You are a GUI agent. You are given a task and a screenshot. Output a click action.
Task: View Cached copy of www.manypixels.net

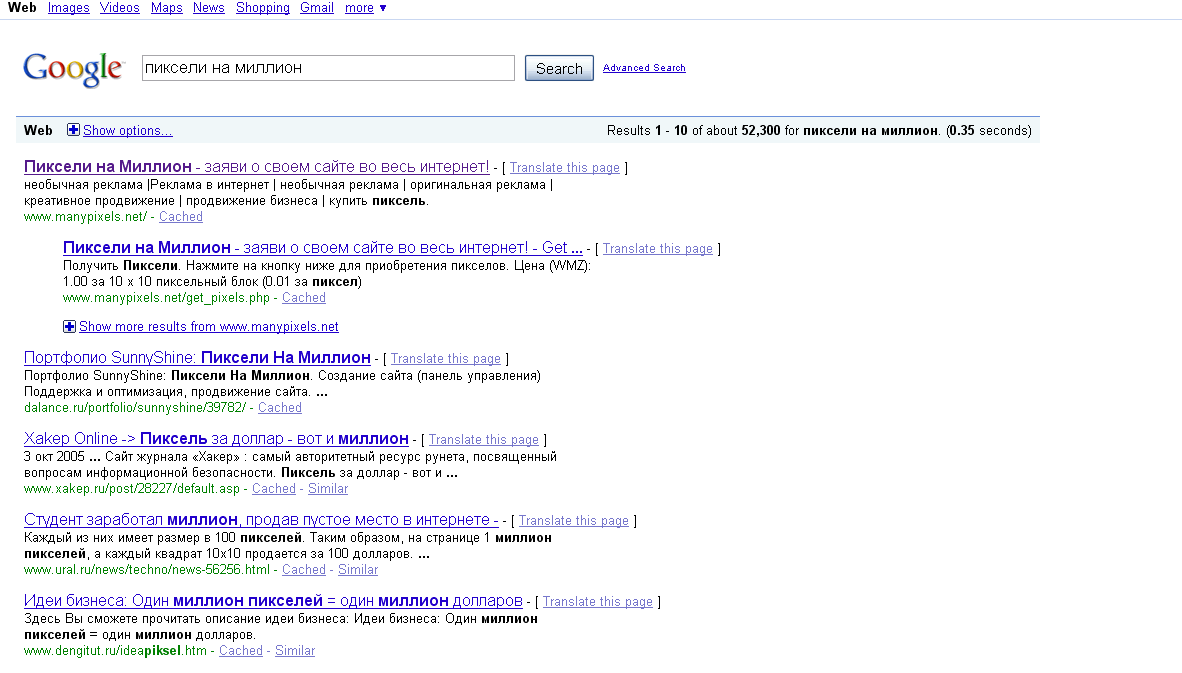pyautogui.click(x=180, y=216)
